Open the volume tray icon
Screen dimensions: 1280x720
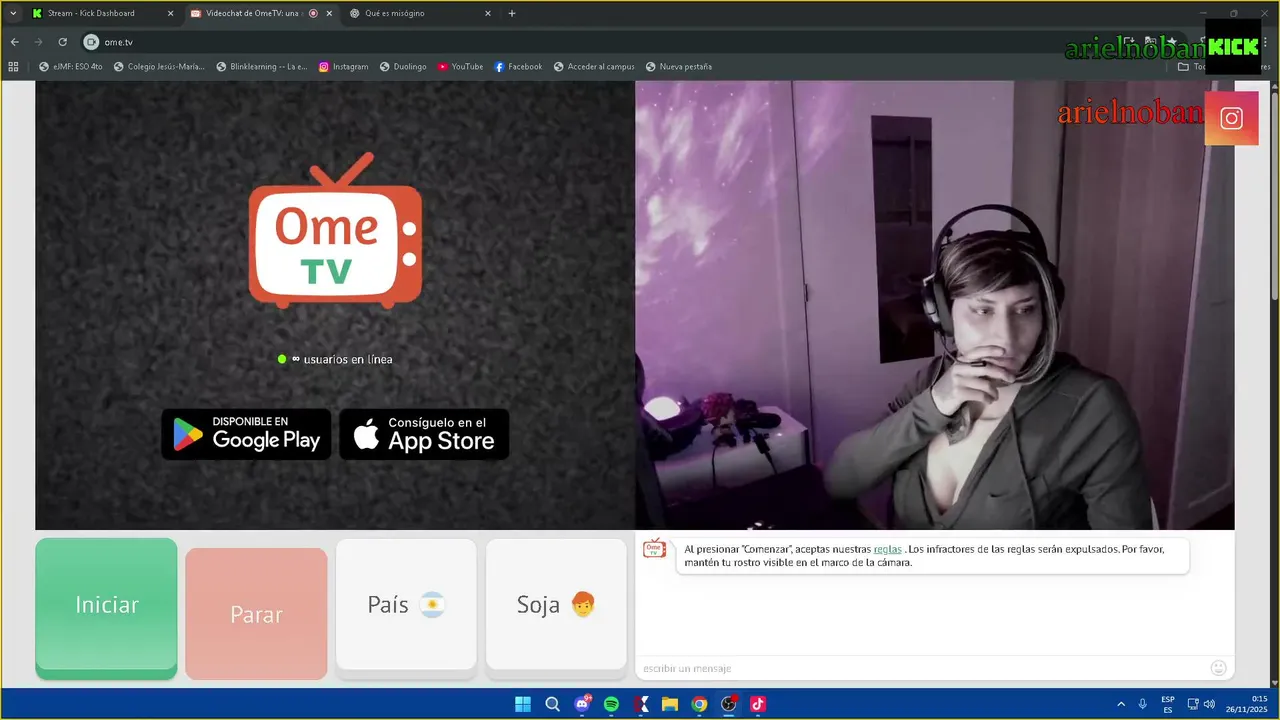(1209, 704)
